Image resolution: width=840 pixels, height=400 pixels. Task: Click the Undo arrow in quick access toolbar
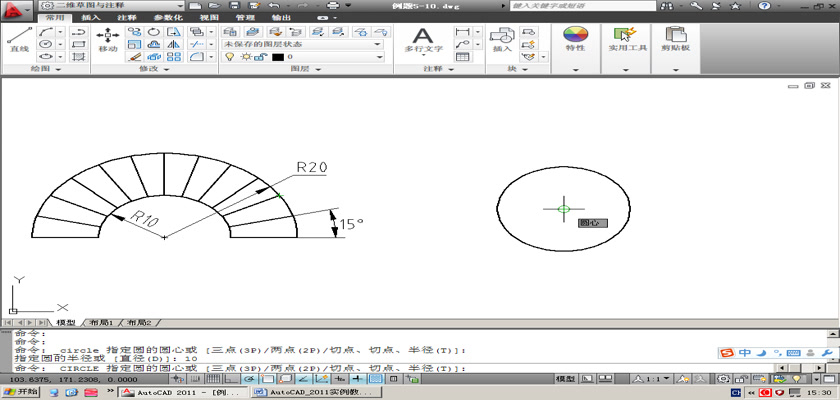coord(273,5)
